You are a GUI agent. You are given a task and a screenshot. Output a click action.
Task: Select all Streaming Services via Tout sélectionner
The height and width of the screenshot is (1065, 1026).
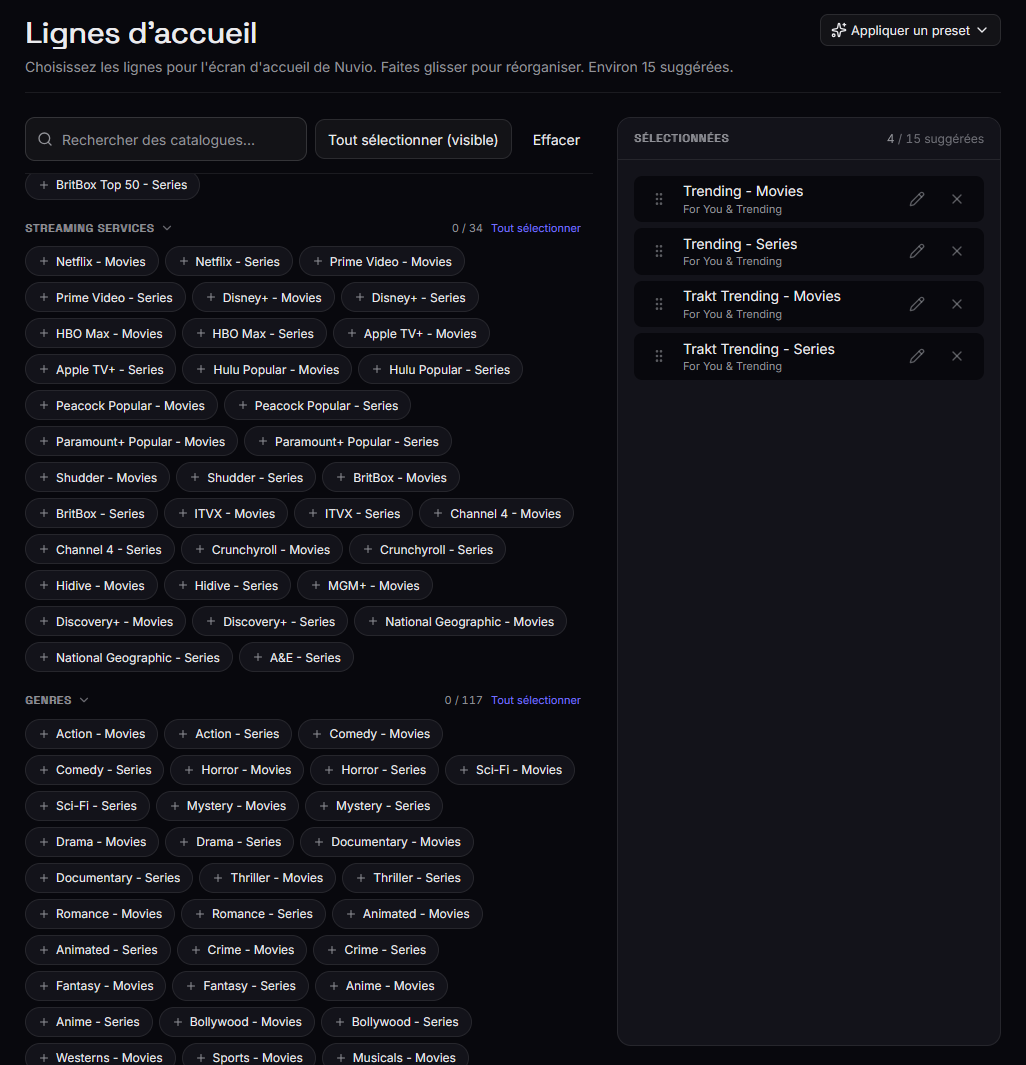[536, 228]
